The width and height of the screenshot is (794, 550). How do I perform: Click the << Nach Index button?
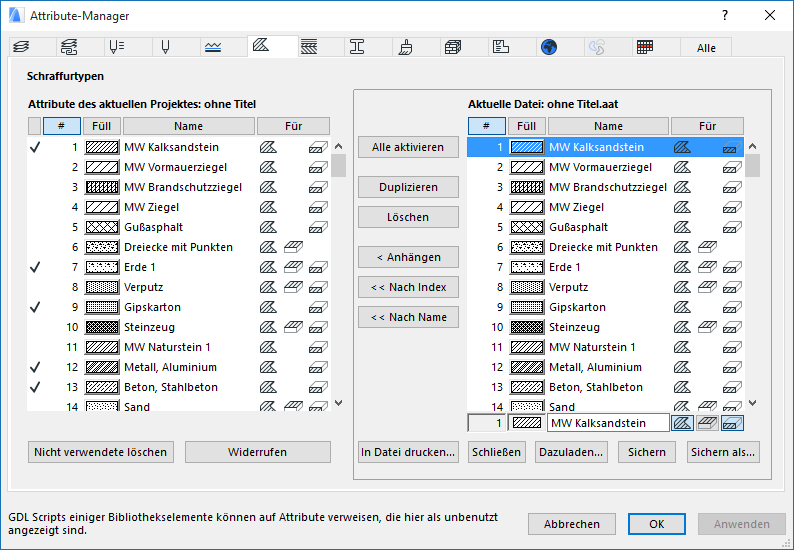408,287
